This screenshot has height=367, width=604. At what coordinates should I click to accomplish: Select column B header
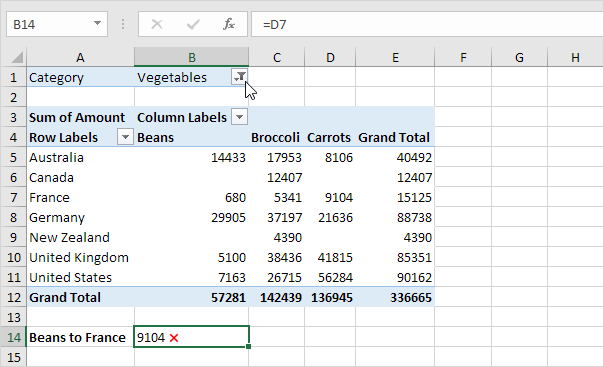pos(191,57)
